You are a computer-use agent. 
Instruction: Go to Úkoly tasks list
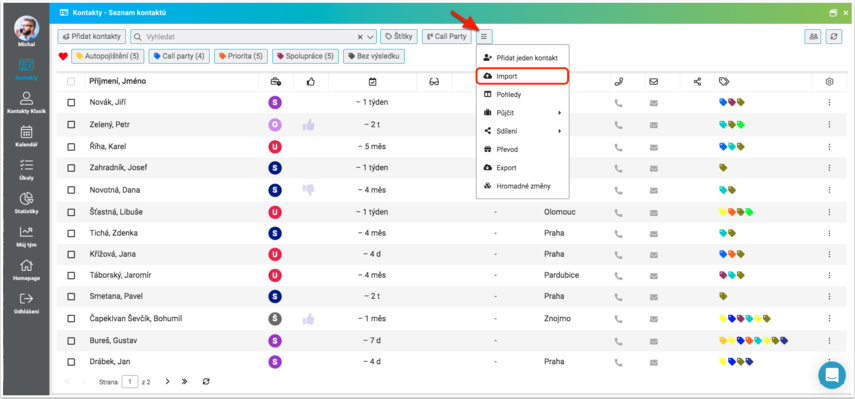pyautogui.click(x=26, y=169)
